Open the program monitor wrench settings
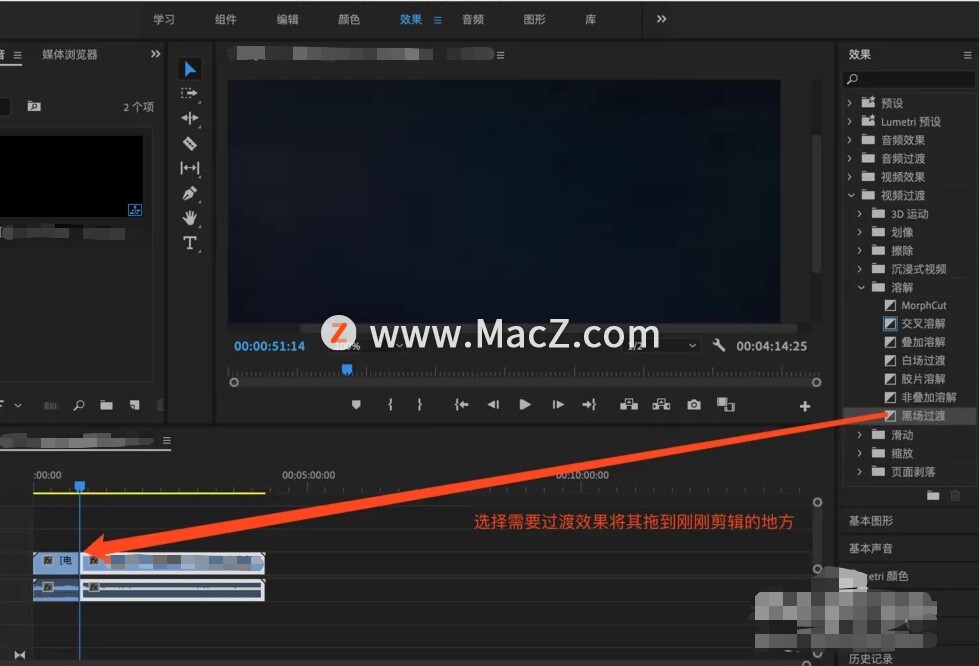 point(719,345)
